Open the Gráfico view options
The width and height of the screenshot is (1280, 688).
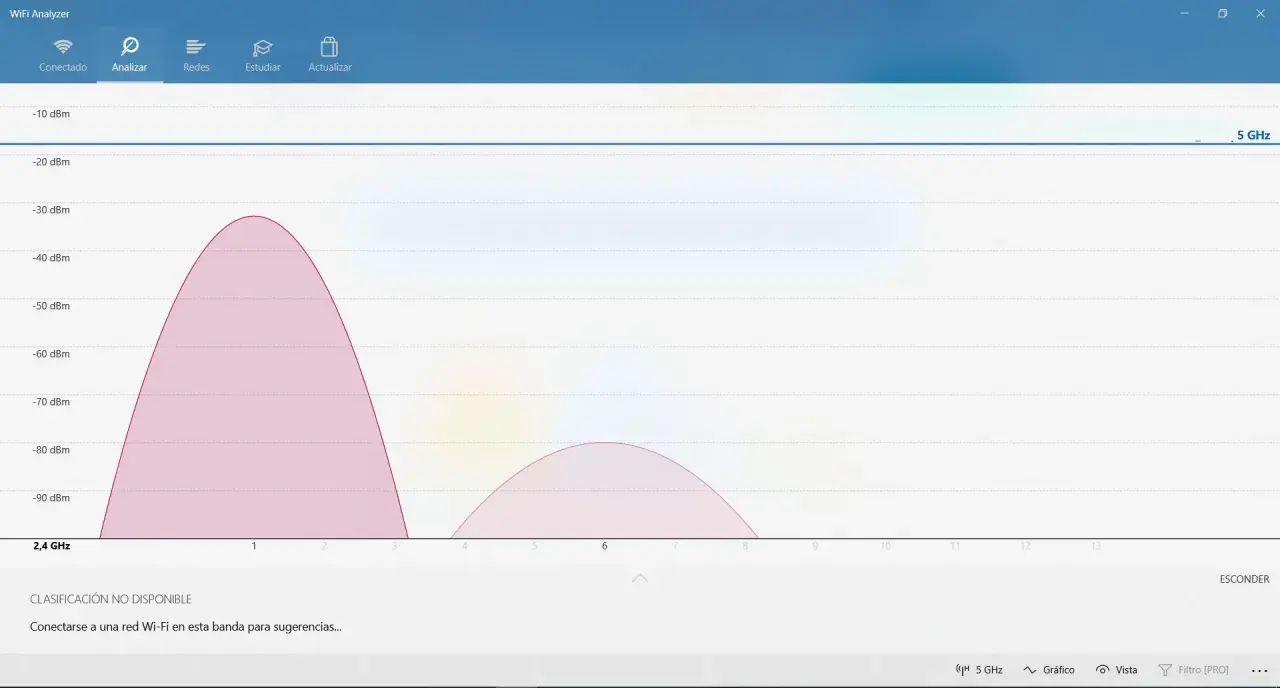coord(1049,670)
